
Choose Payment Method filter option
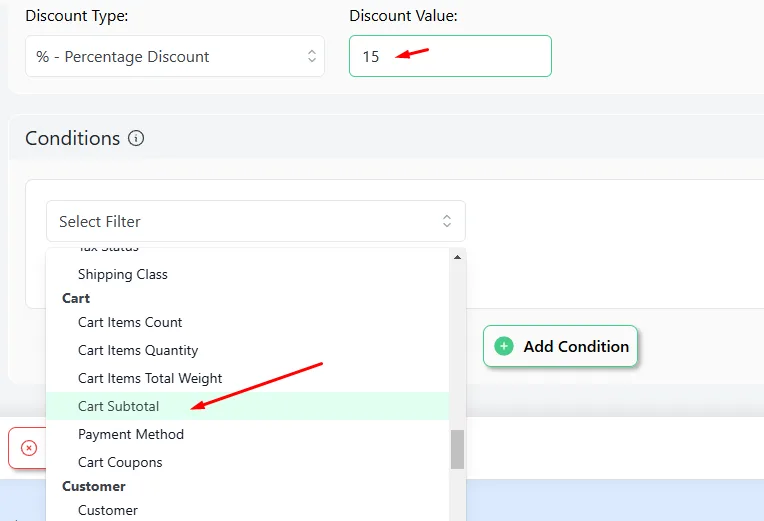[x=248, y=434]
